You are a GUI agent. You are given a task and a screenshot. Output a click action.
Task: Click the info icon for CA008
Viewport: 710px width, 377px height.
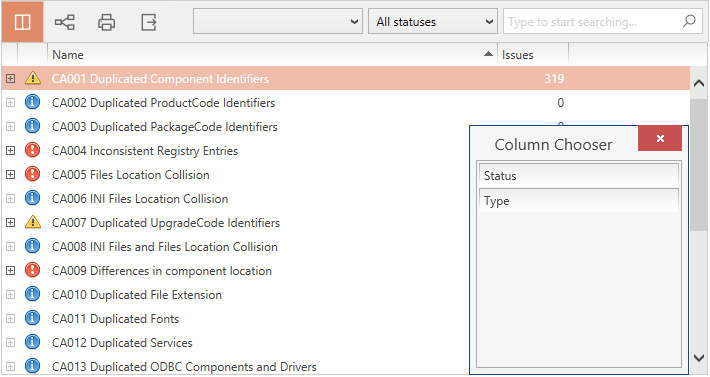(x=33, y=246)
